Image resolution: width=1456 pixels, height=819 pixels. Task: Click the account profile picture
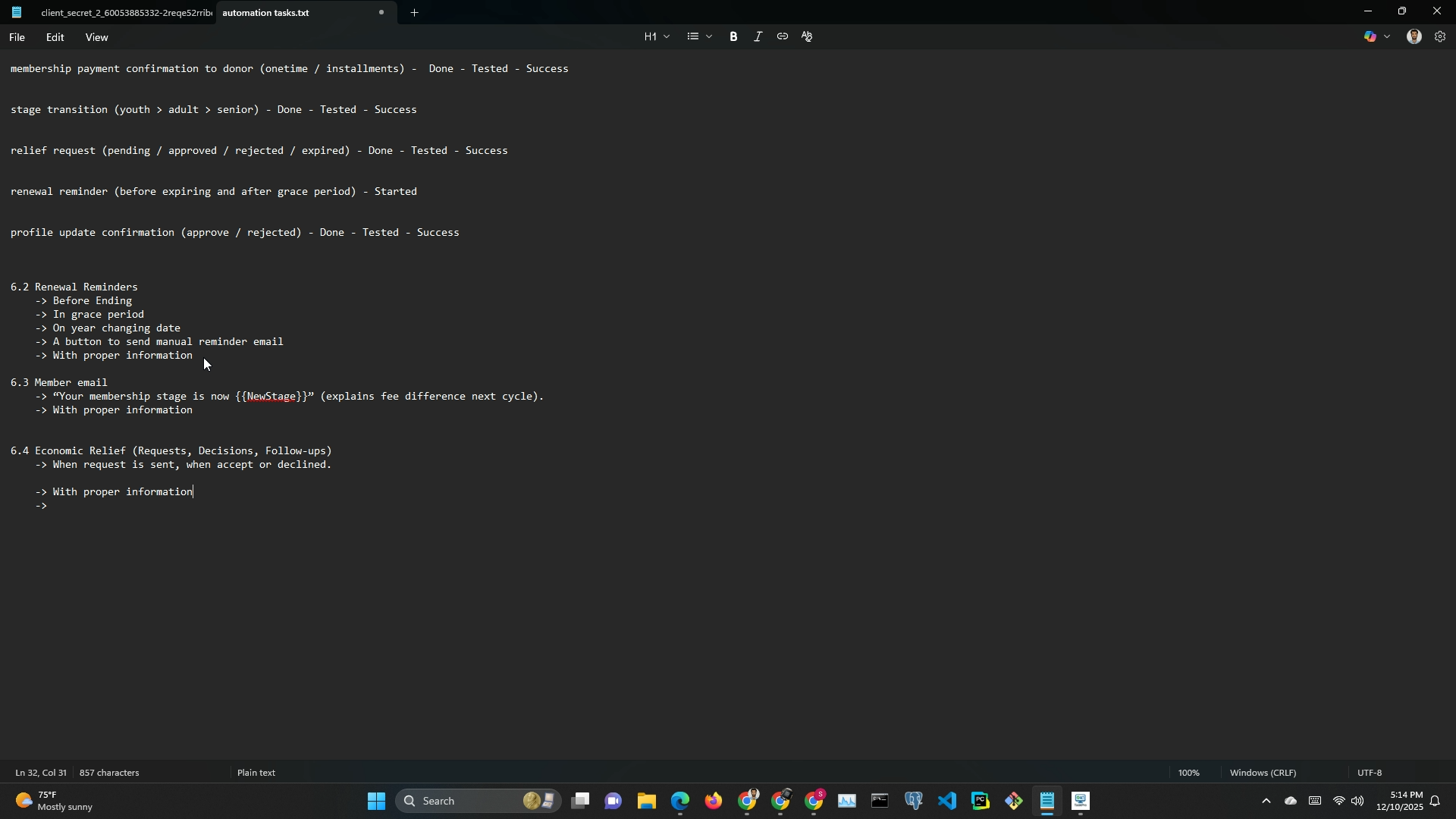(x=1414, y=36)
